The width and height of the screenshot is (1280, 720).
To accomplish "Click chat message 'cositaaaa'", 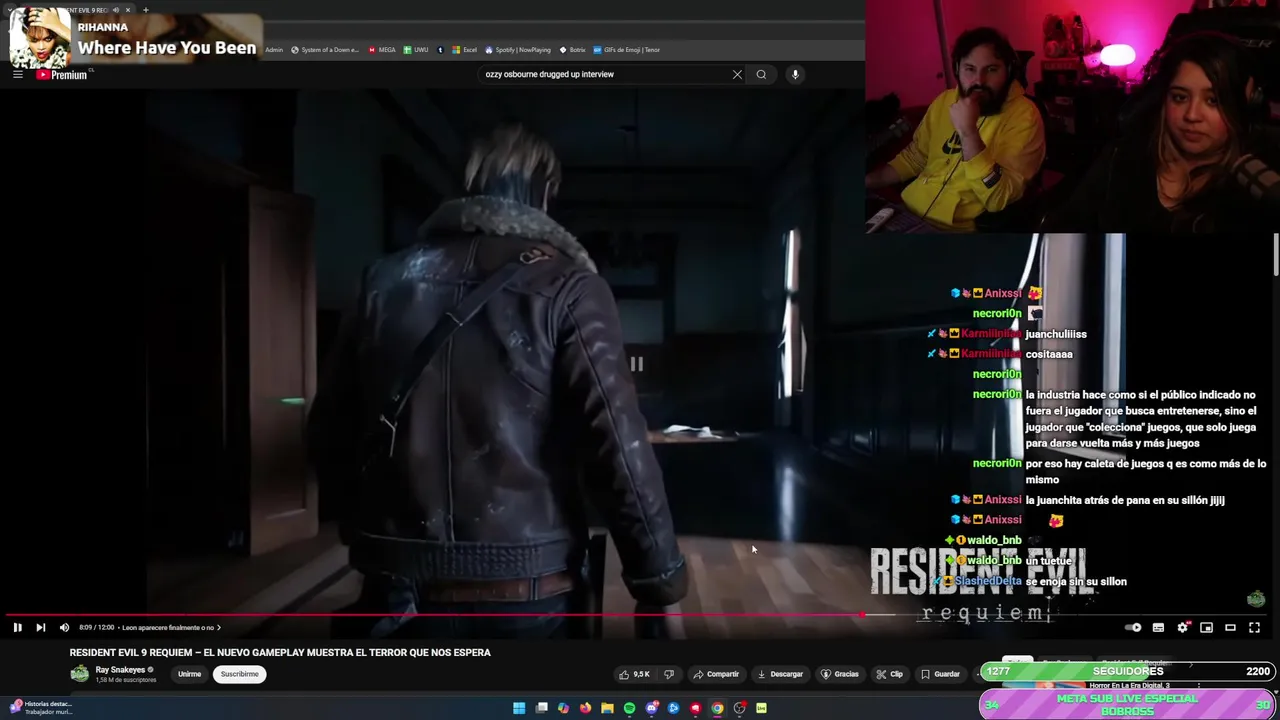I will [1049, 354].
